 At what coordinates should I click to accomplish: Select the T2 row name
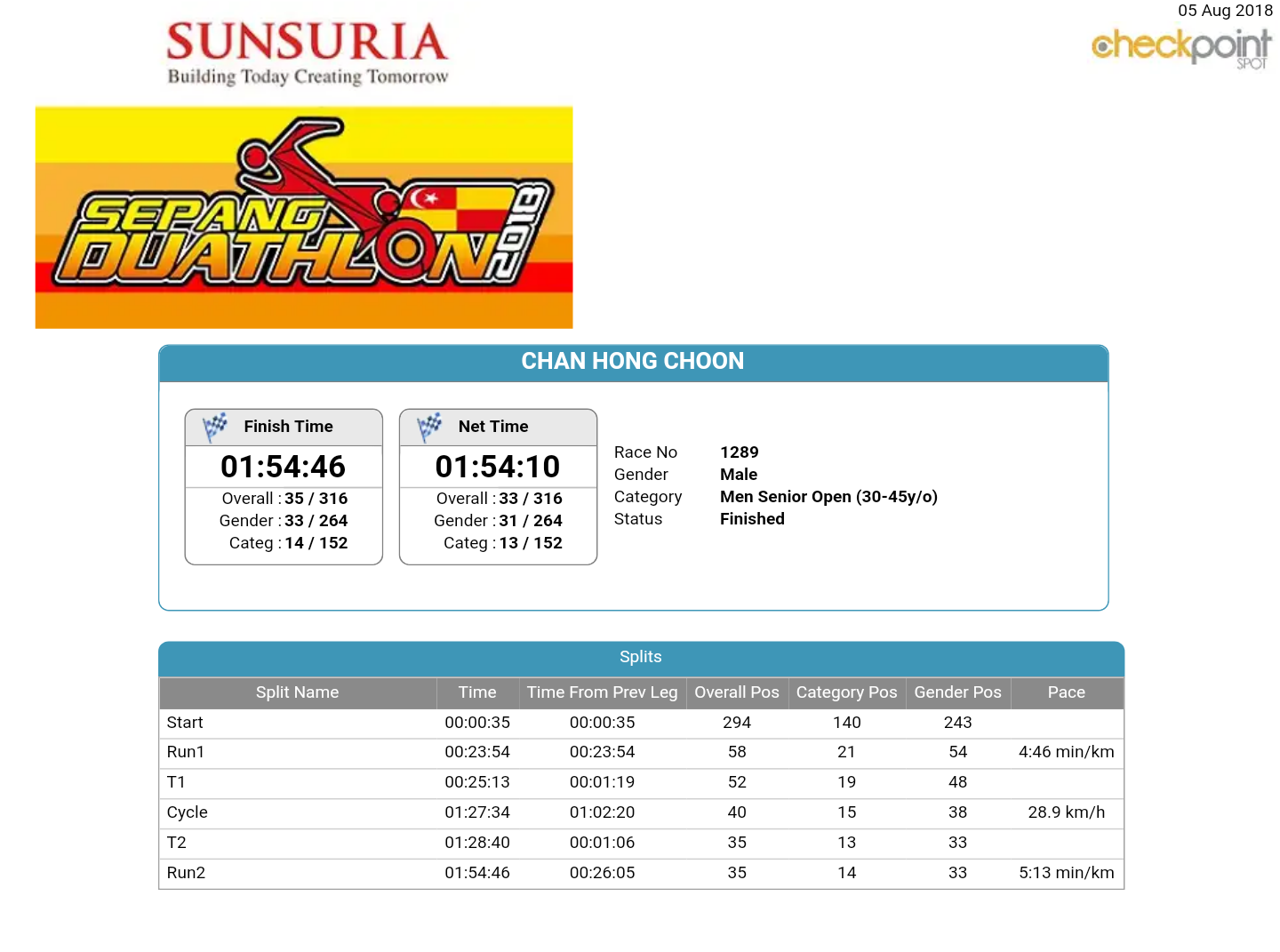pyautogui.click(x=177, y=843)
